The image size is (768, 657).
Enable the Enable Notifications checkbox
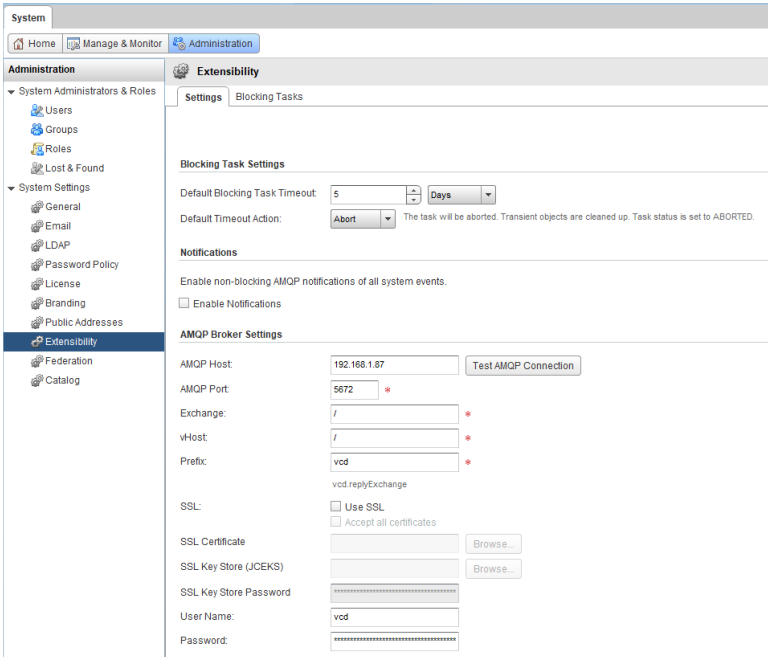[184, 304]
